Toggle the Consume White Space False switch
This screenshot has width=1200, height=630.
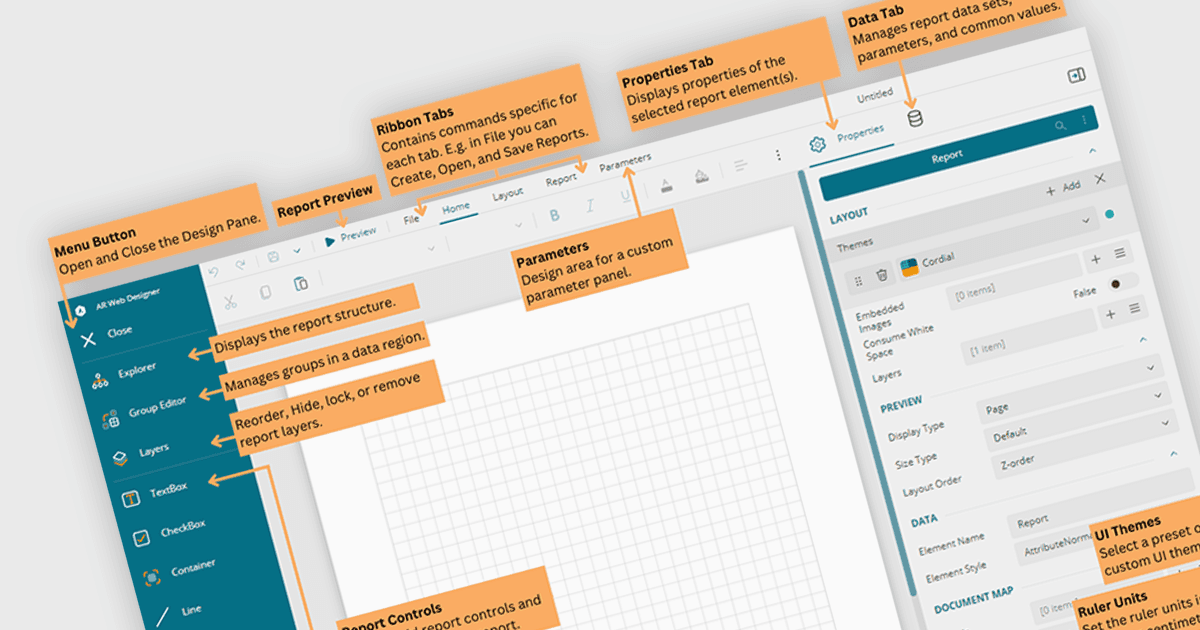[x=1124, y=283]
